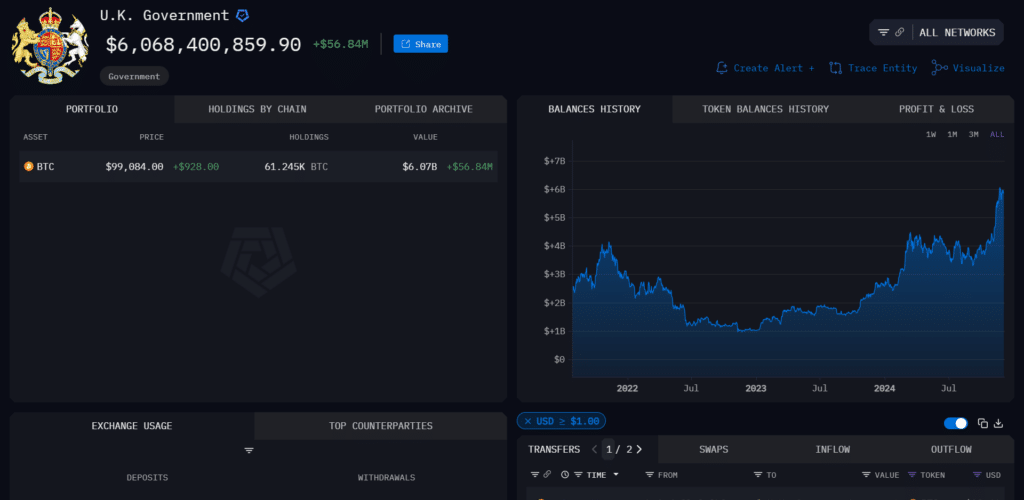
Task: Click the filter icon under Exchange Usage
Action: pyautogui.click(x=249, y=450)
